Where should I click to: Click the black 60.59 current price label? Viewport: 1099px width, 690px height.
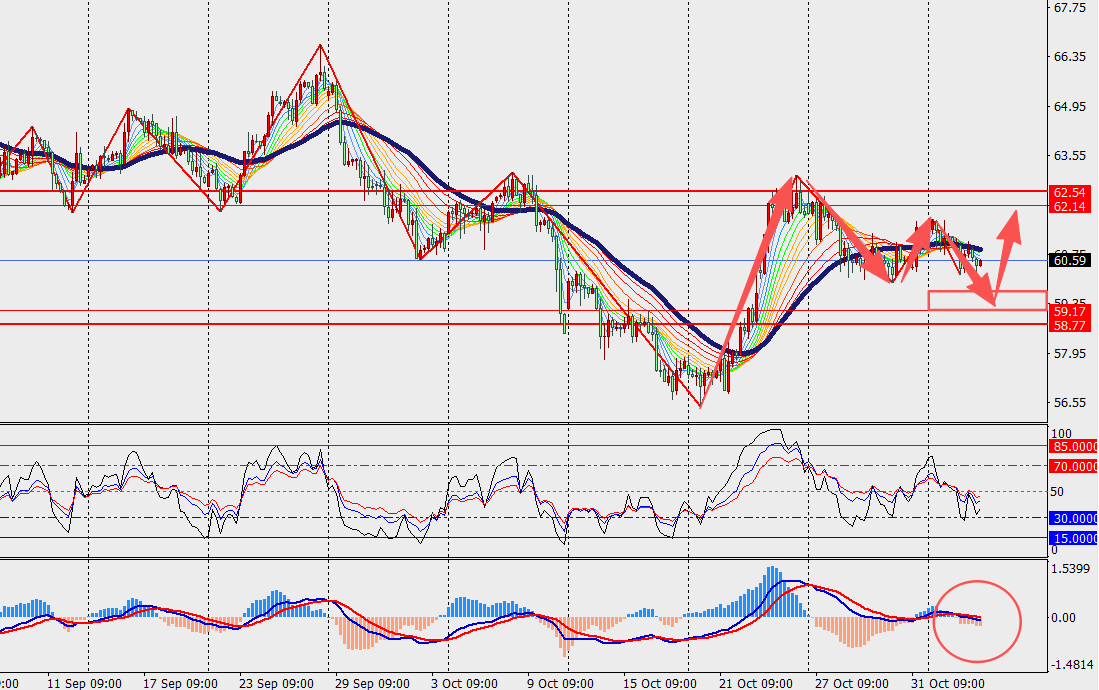pos(1070,261)
